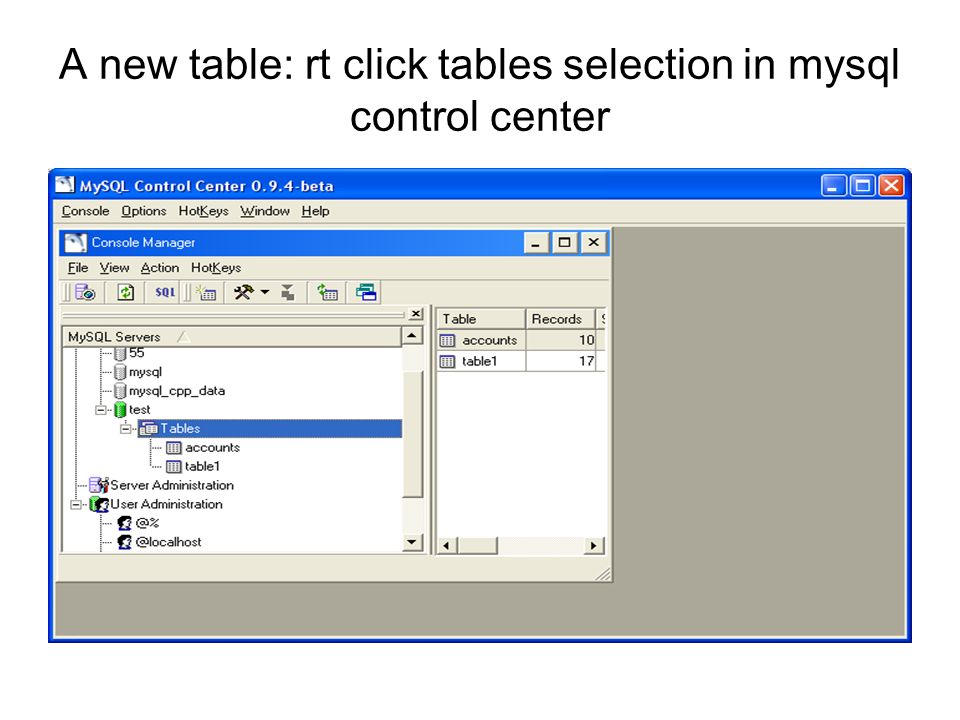960x720 pixels.
Task: Click the User Administration icon
Action: [x=99, y=504]
